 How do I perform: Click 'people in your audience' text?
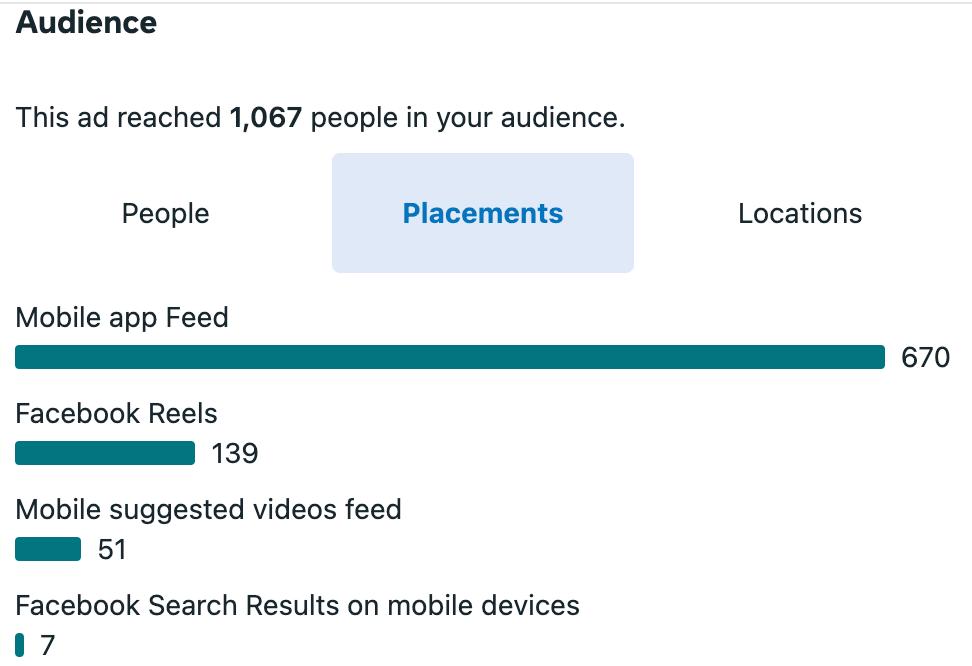(x=467, y=118)
